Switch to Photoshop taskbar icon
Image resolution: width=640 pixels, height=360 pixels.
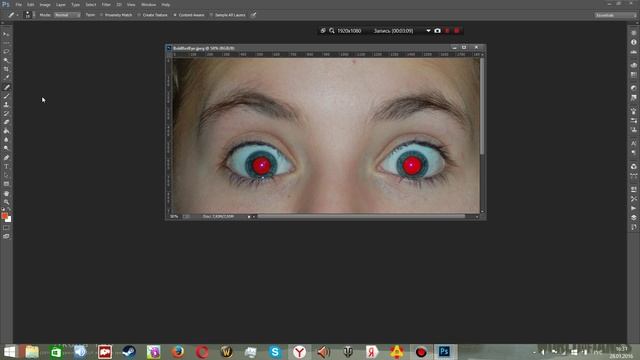444,352
